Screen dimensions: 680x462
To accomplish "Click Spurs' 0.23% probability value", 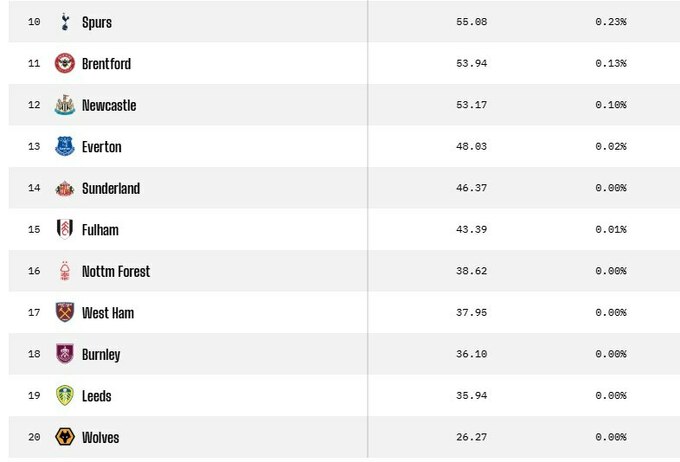I will tap(610, 22).
